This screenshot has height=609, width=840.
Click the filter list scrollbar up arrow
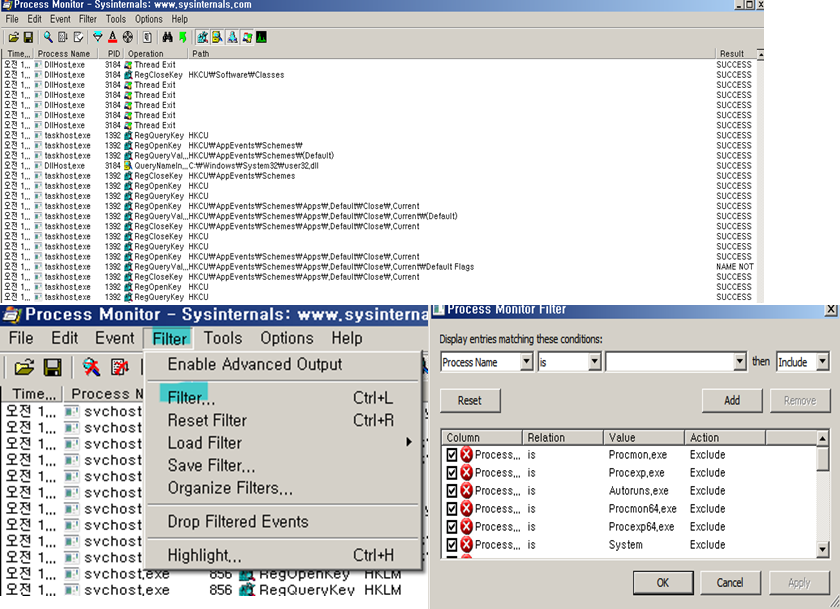coord(823,439)
